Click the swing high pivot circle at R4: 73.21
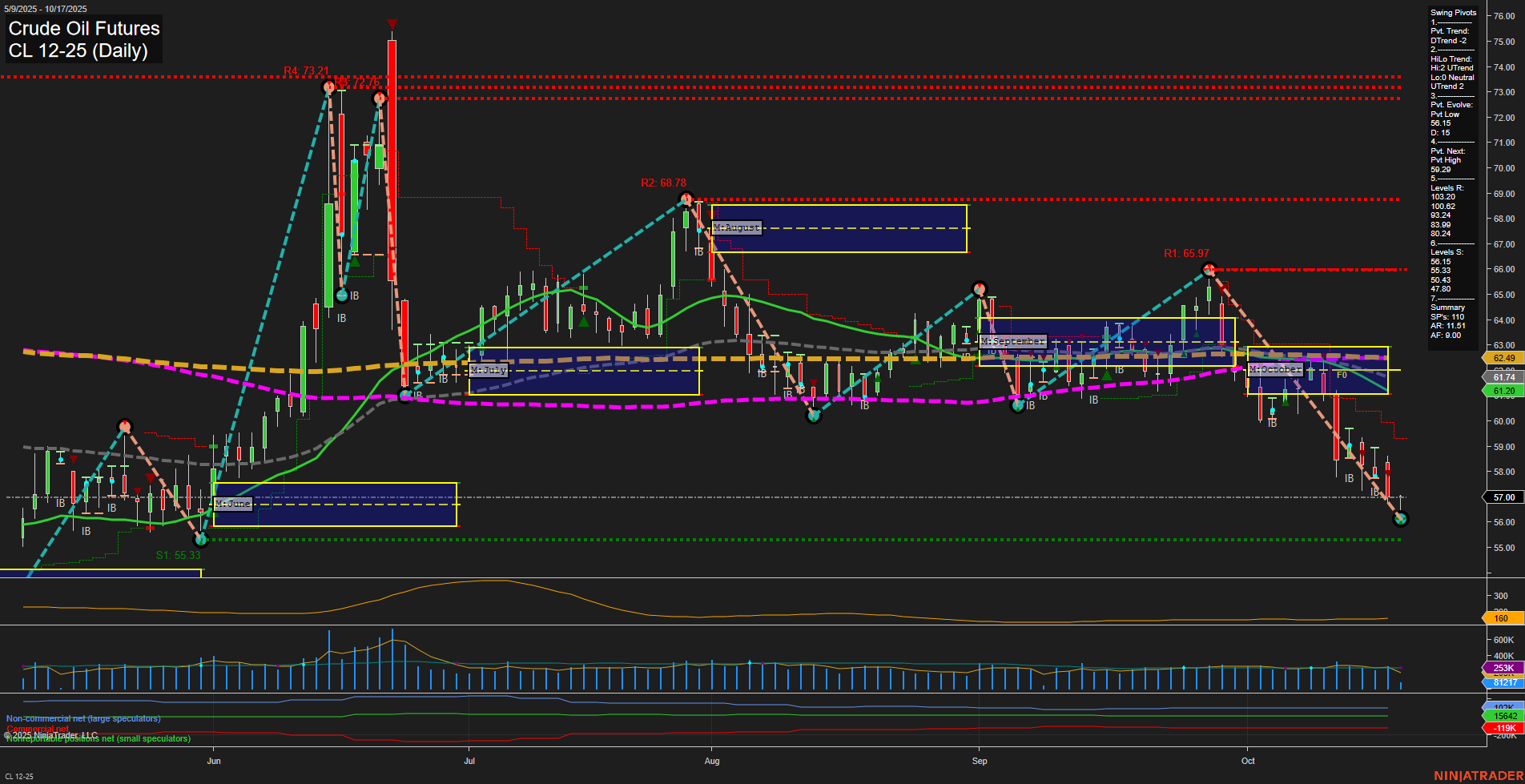Screen dimensions: 1525x784 (x=328, y=87)
